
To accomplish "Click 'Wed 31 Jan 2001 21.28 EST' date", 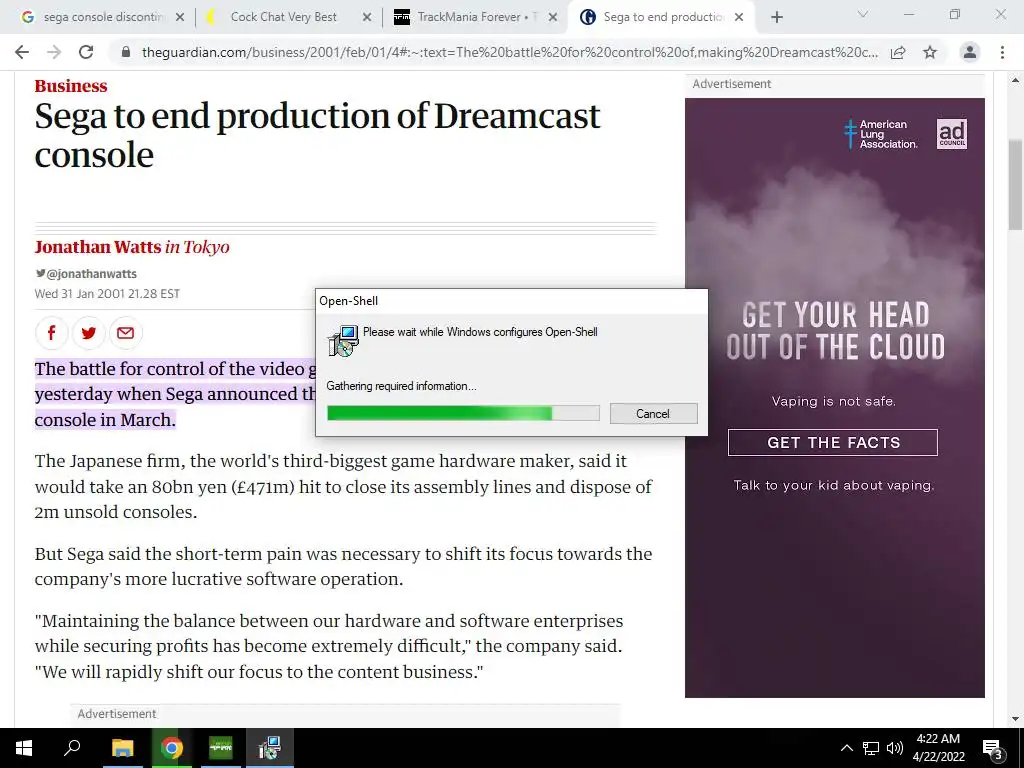I will pyautogui.click(x=107, y=294).
